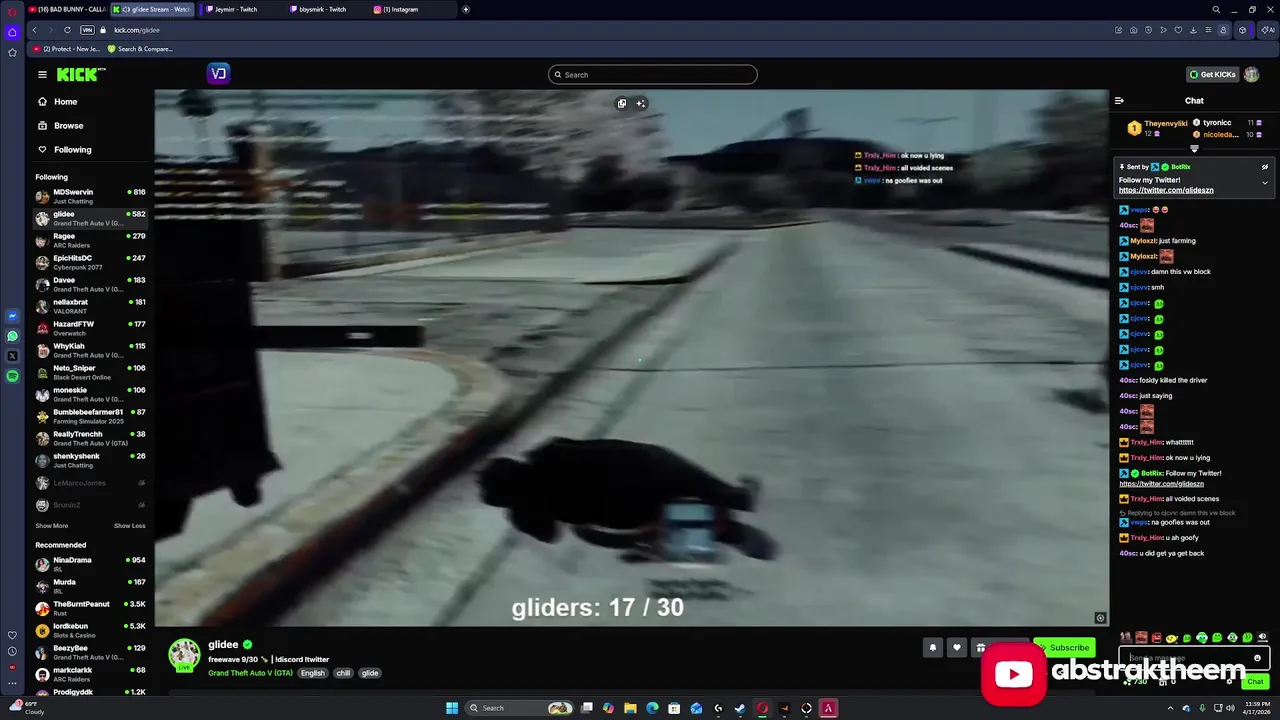
Task: Open Opera AI button
Action: point(1270,30)
